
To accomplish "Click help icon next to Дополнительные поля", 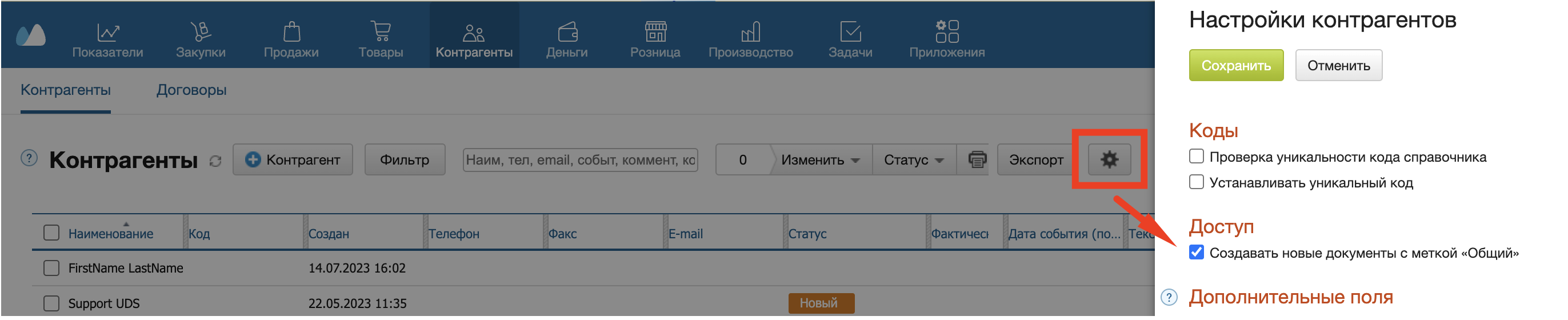I will [x=1169, y=298].
